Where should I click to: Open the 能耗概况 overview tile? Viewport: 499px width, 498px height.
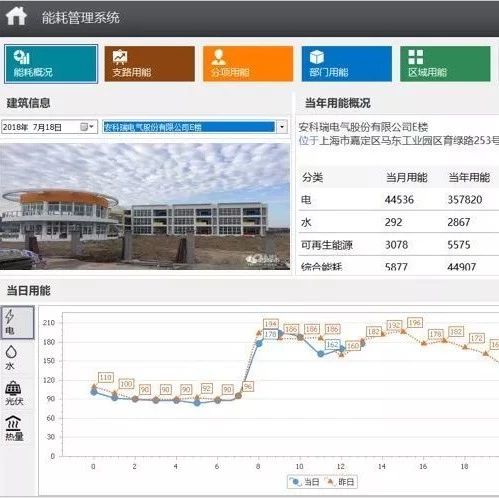pos(51,64)
